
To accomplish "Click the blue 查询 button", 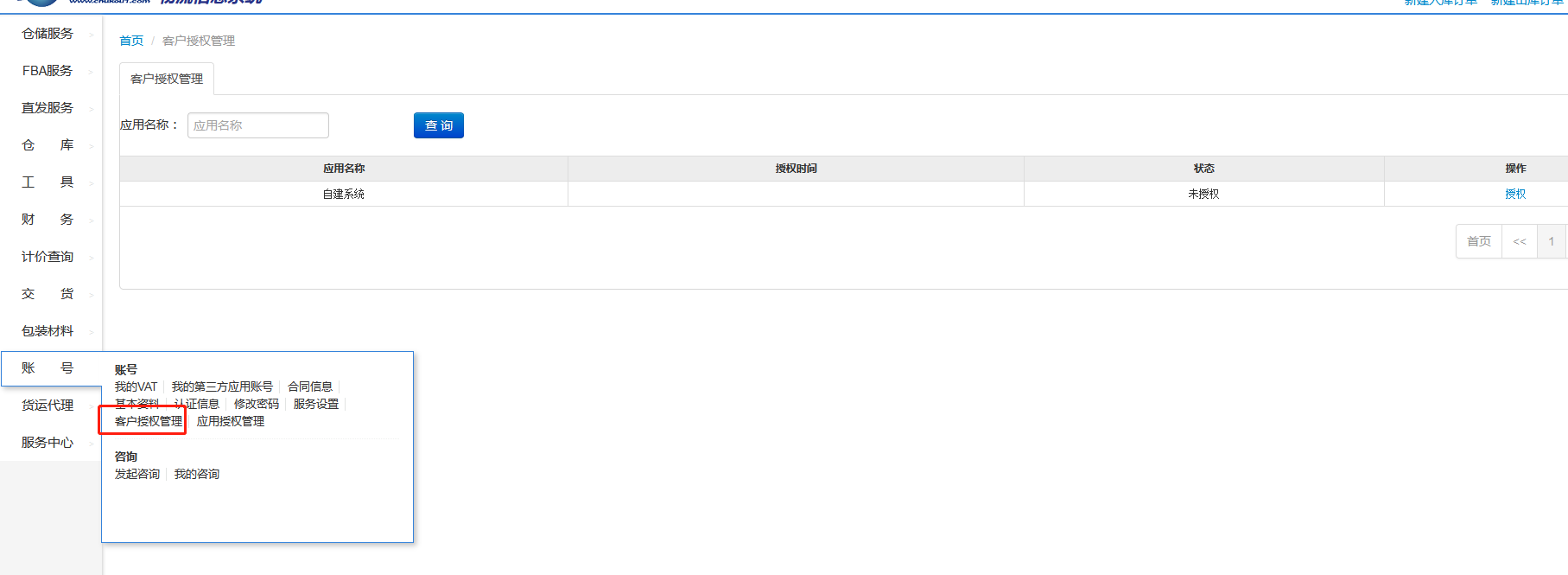I will pyautogui.click(x=438, y=125).
